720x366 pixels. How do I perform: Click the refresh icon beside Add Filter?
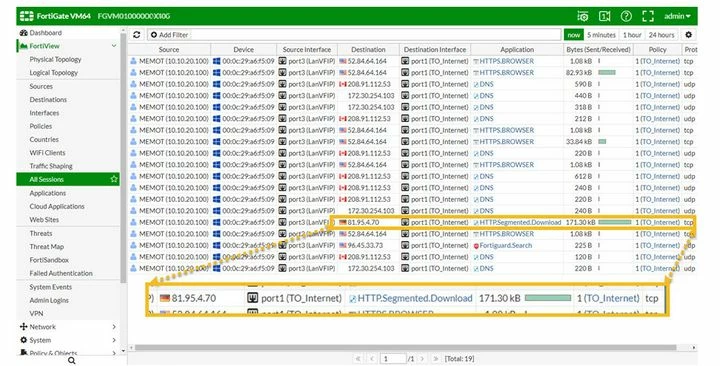[x=136, y=35]
